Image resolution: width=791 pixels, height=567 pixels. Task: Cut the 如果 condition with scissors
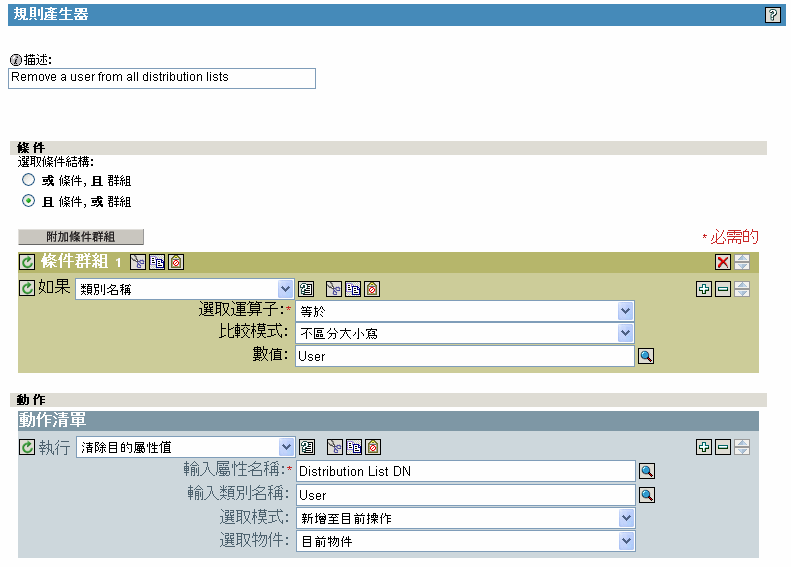333,289
